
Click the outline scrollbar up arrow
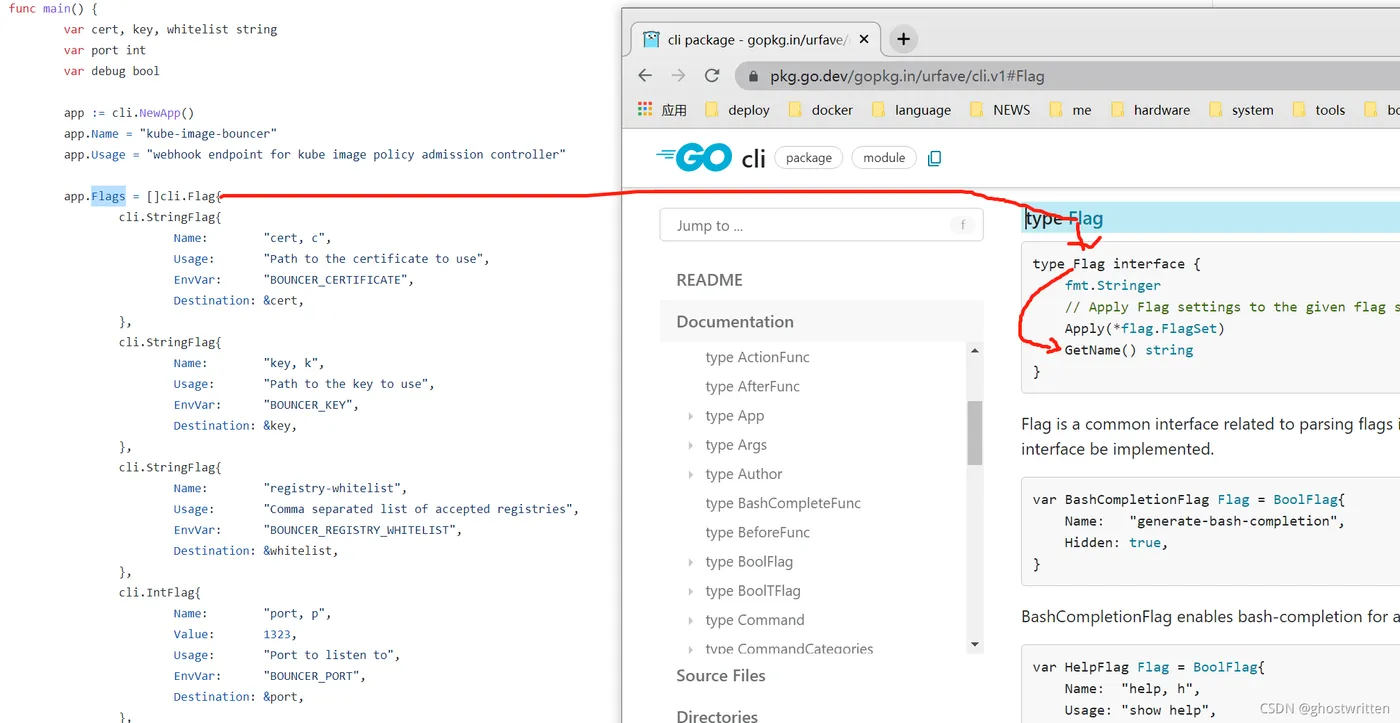[975, 351]
